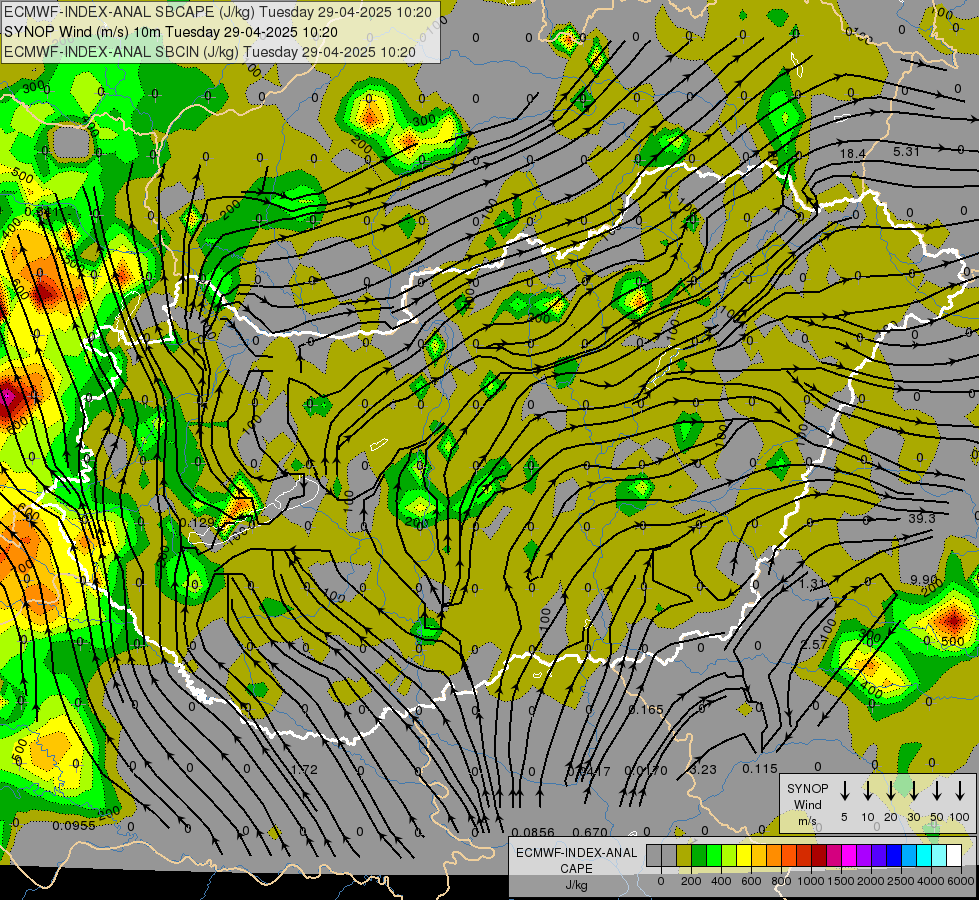Click the 0.115 value on the map

click(x=760, y=769)
